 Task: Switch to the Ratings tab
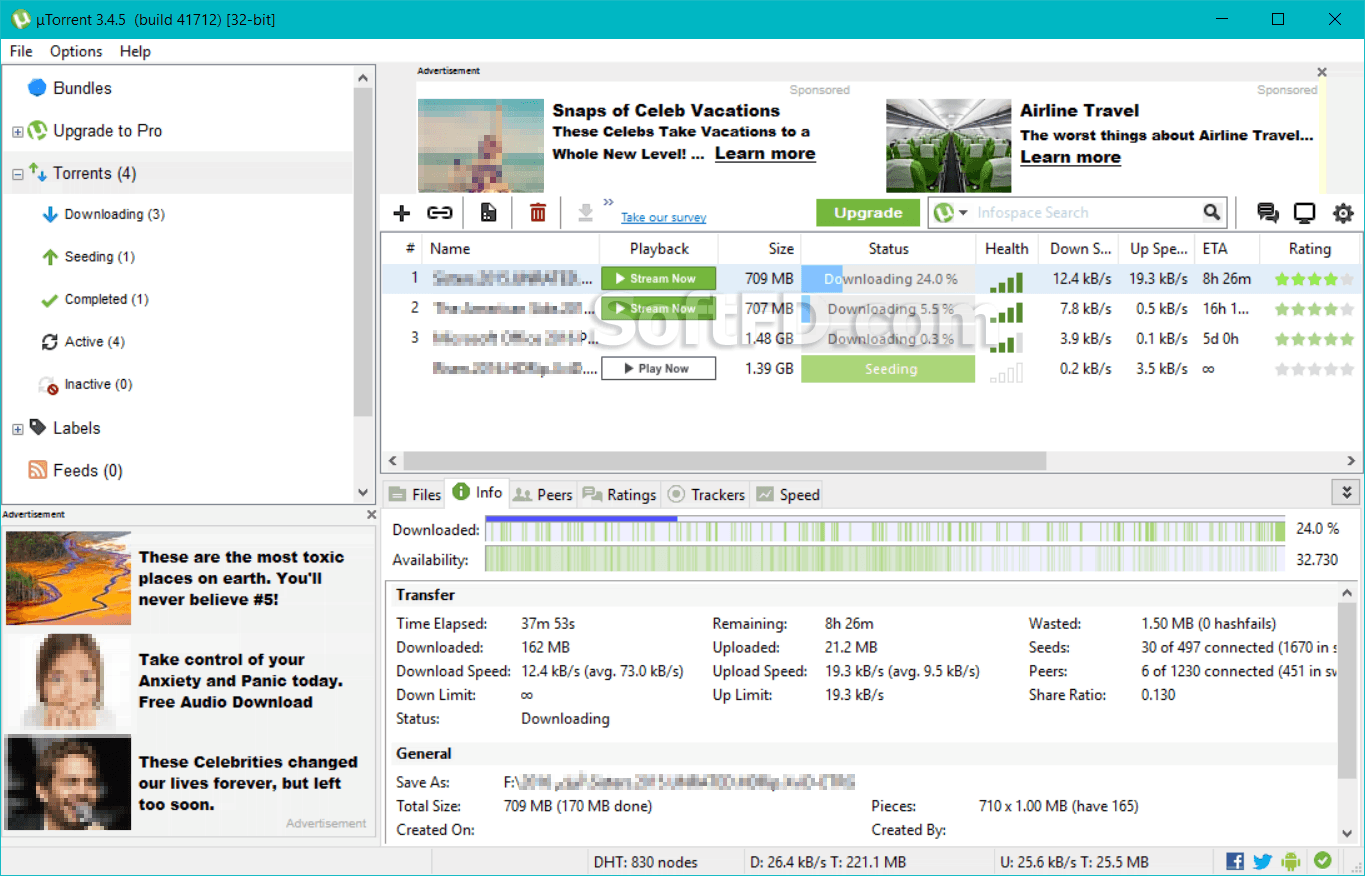[x=620, y=494]
